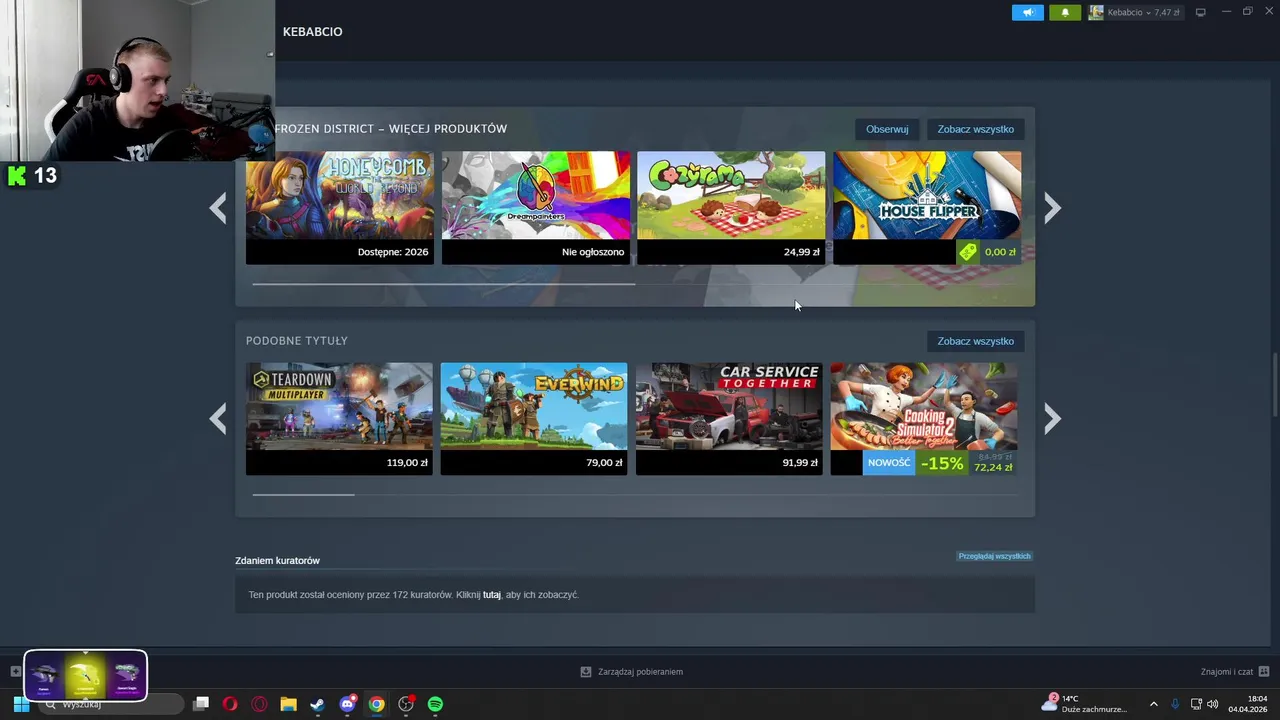Open the Car Service Together game card

tap(729, 418)
